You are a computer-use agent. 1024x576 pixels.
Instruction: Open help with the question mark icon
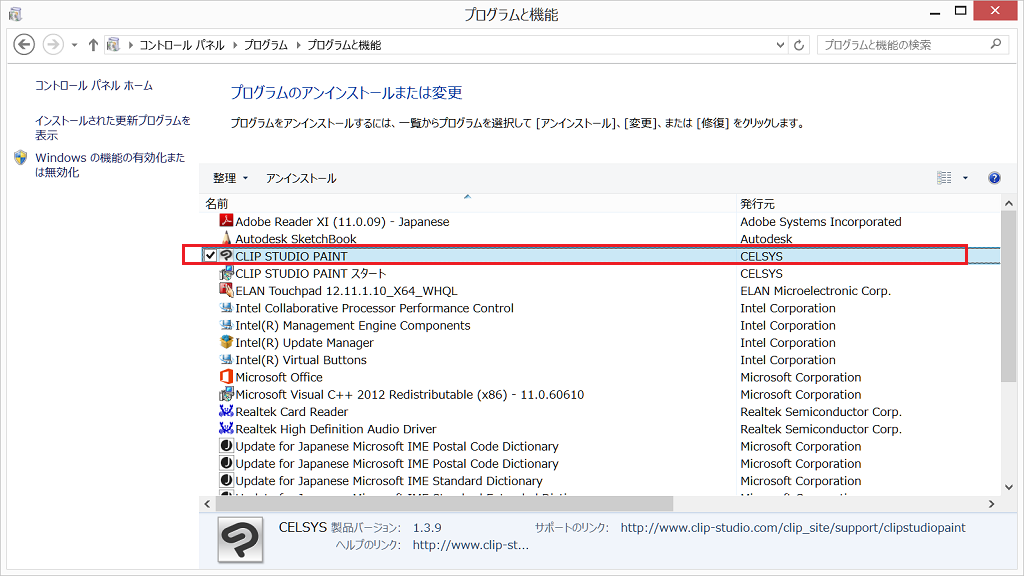pyautogui.click(x=994, y=178)
